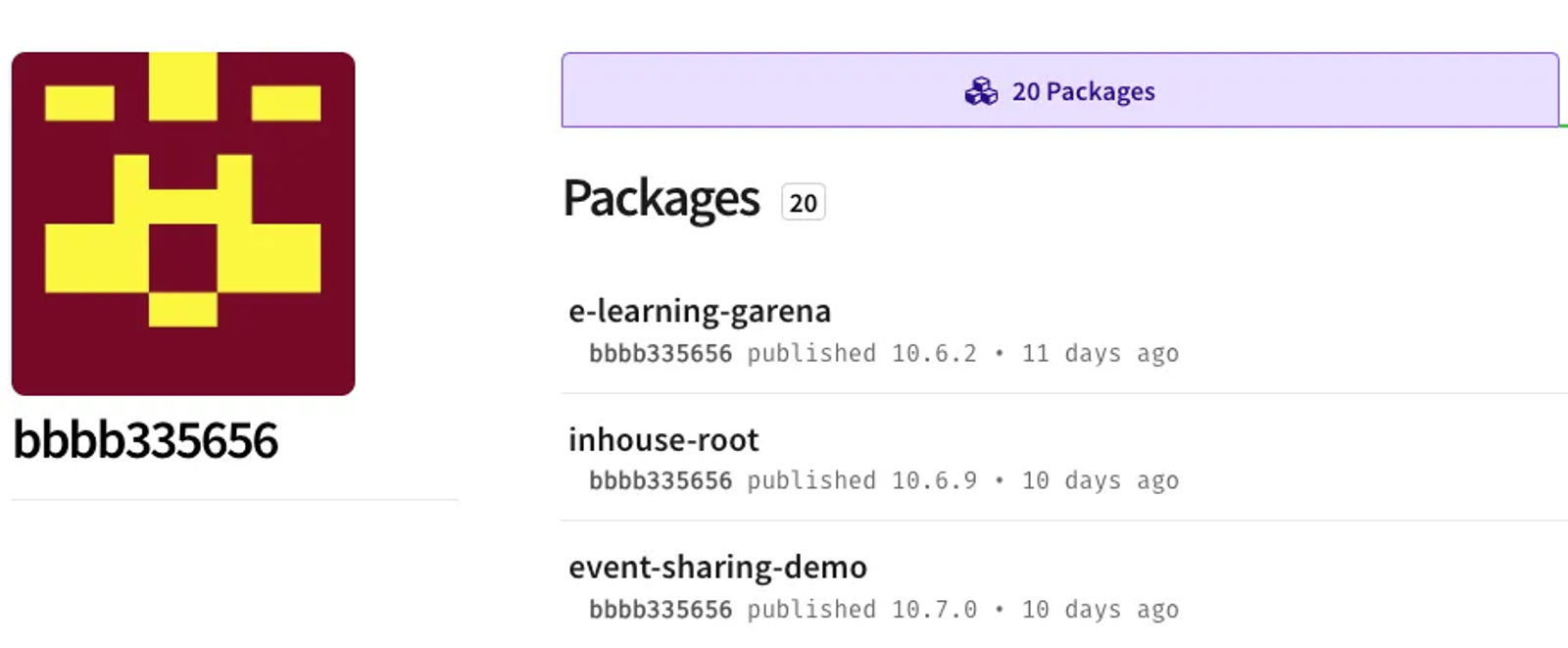
Task: Open the inhouse-root package
Action: 663,440
